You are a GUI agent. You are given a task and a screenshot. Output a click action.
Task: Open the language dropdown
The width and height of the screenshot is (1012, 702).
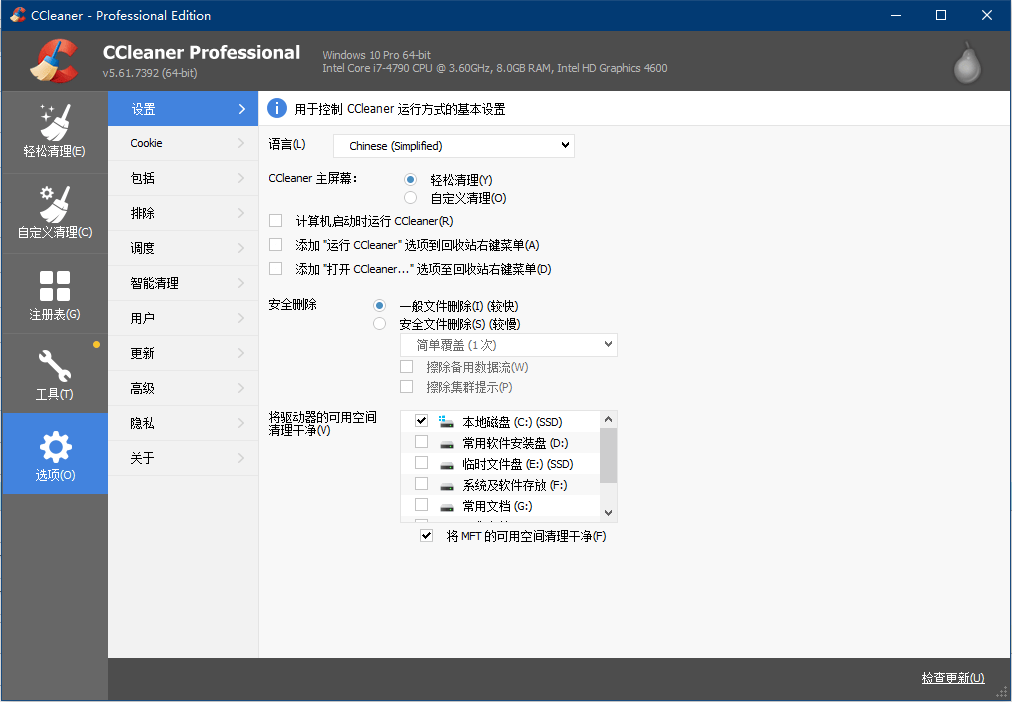coord(453,146)
